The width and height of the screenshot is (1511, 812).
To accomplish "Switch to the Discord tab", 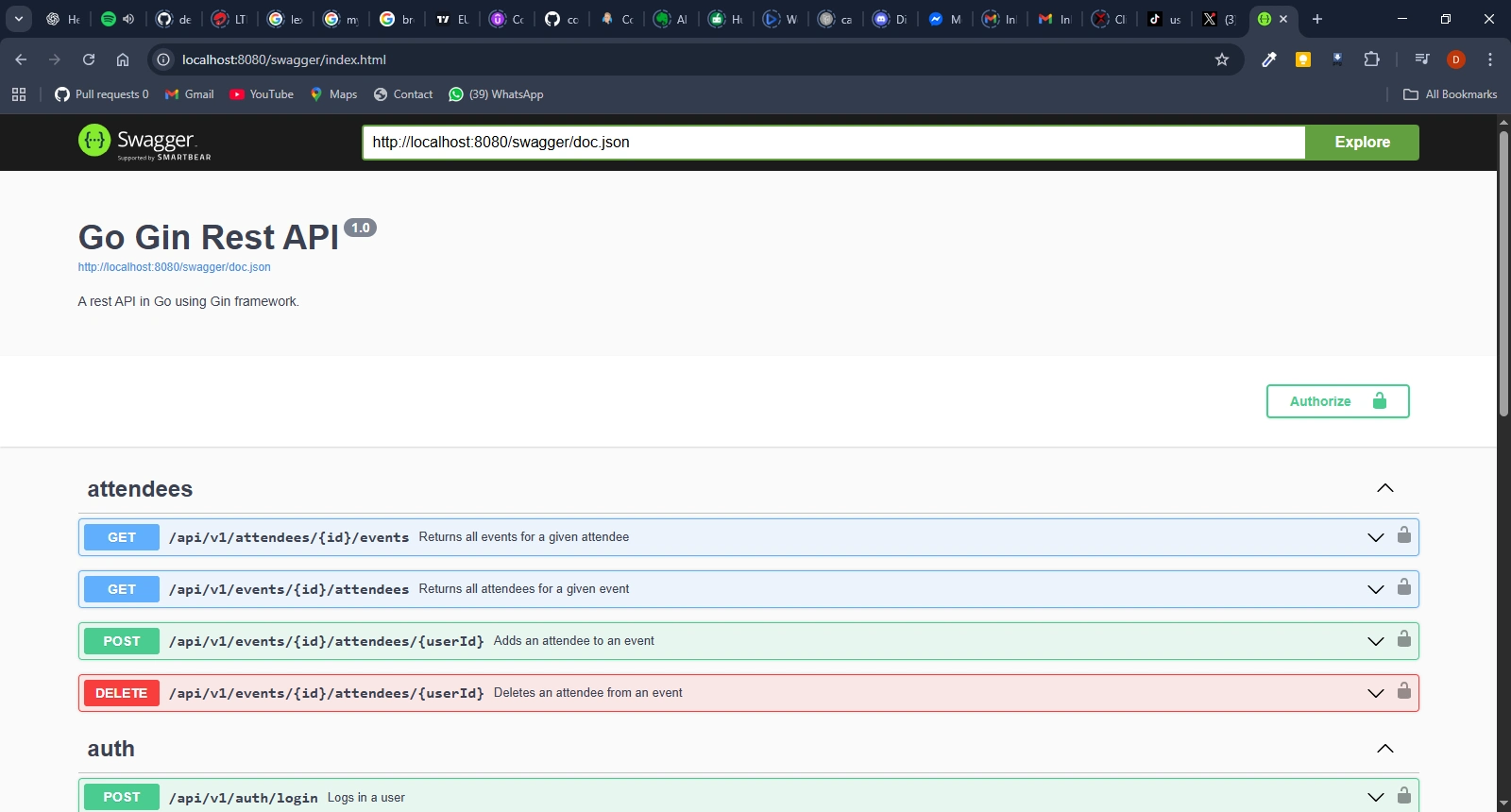I will [x=890, y=19].
